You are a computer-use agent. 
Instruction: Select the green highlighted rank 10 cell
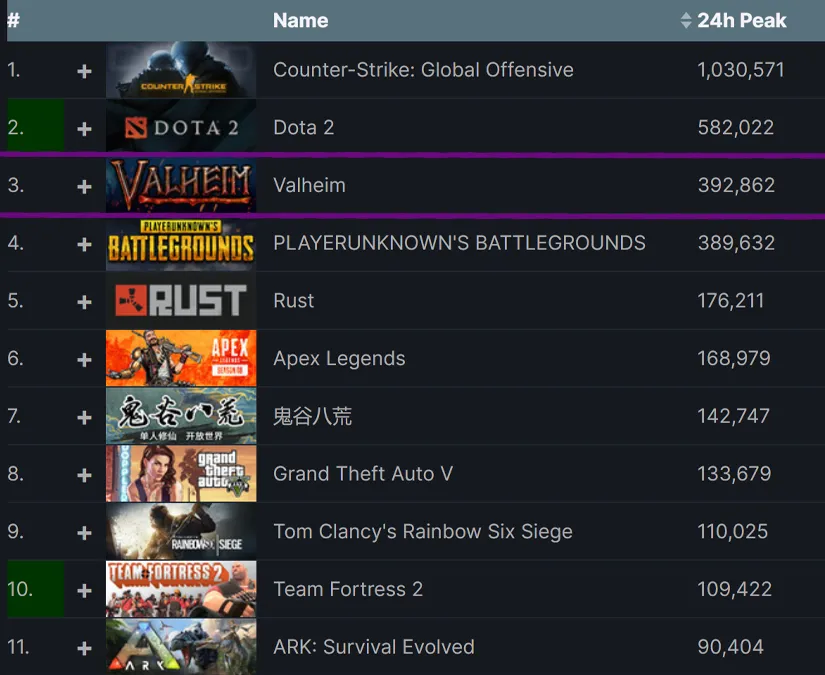35,590
